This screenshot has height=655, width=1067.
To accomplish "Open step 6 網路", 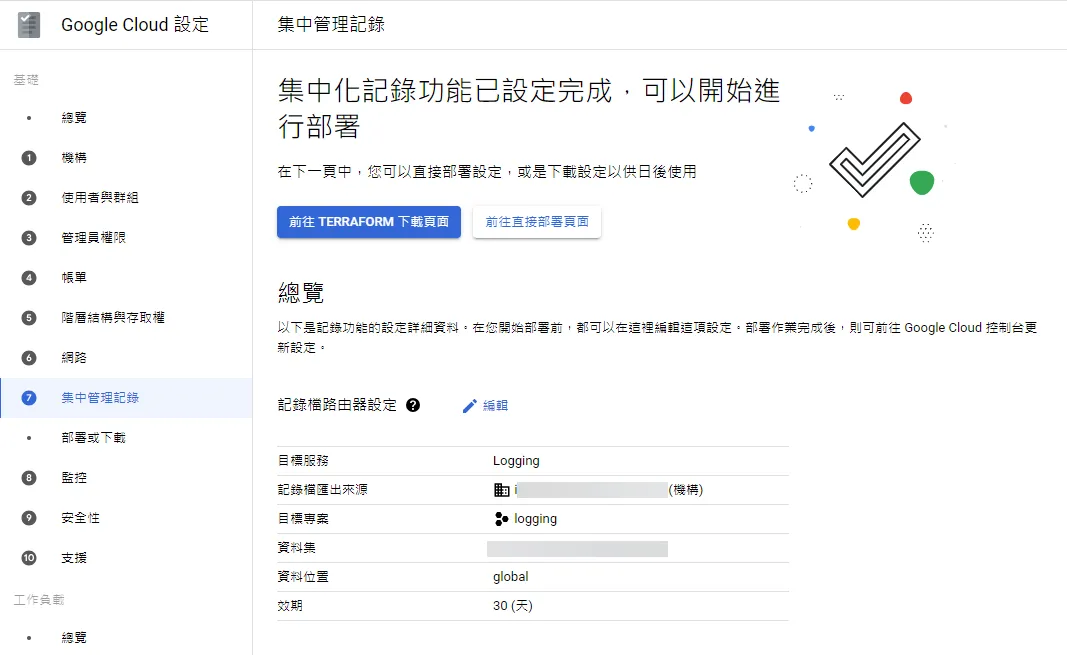I will point(73,358).
